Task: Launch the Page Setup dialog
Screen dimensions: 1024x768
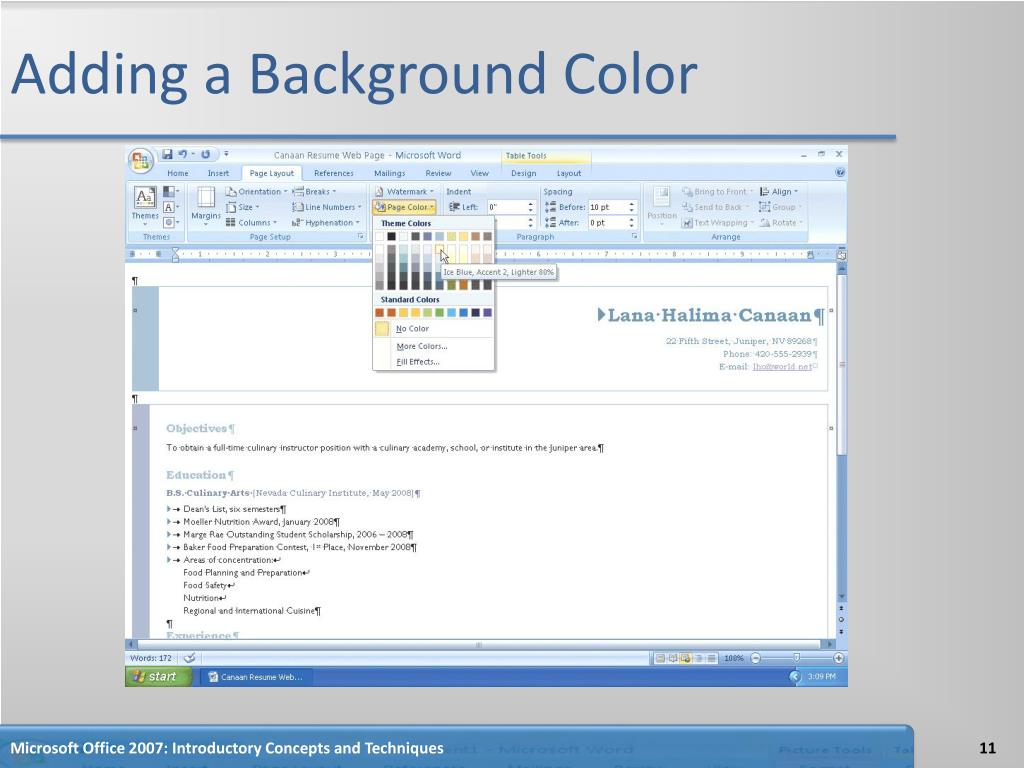Action: [x=360, y=237]
